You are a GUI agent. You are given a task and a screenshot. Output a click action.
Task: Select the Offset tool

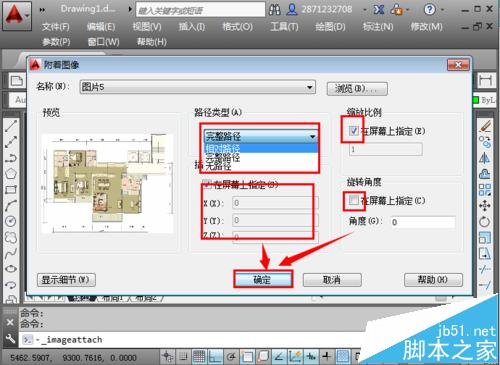coord(485,174)
